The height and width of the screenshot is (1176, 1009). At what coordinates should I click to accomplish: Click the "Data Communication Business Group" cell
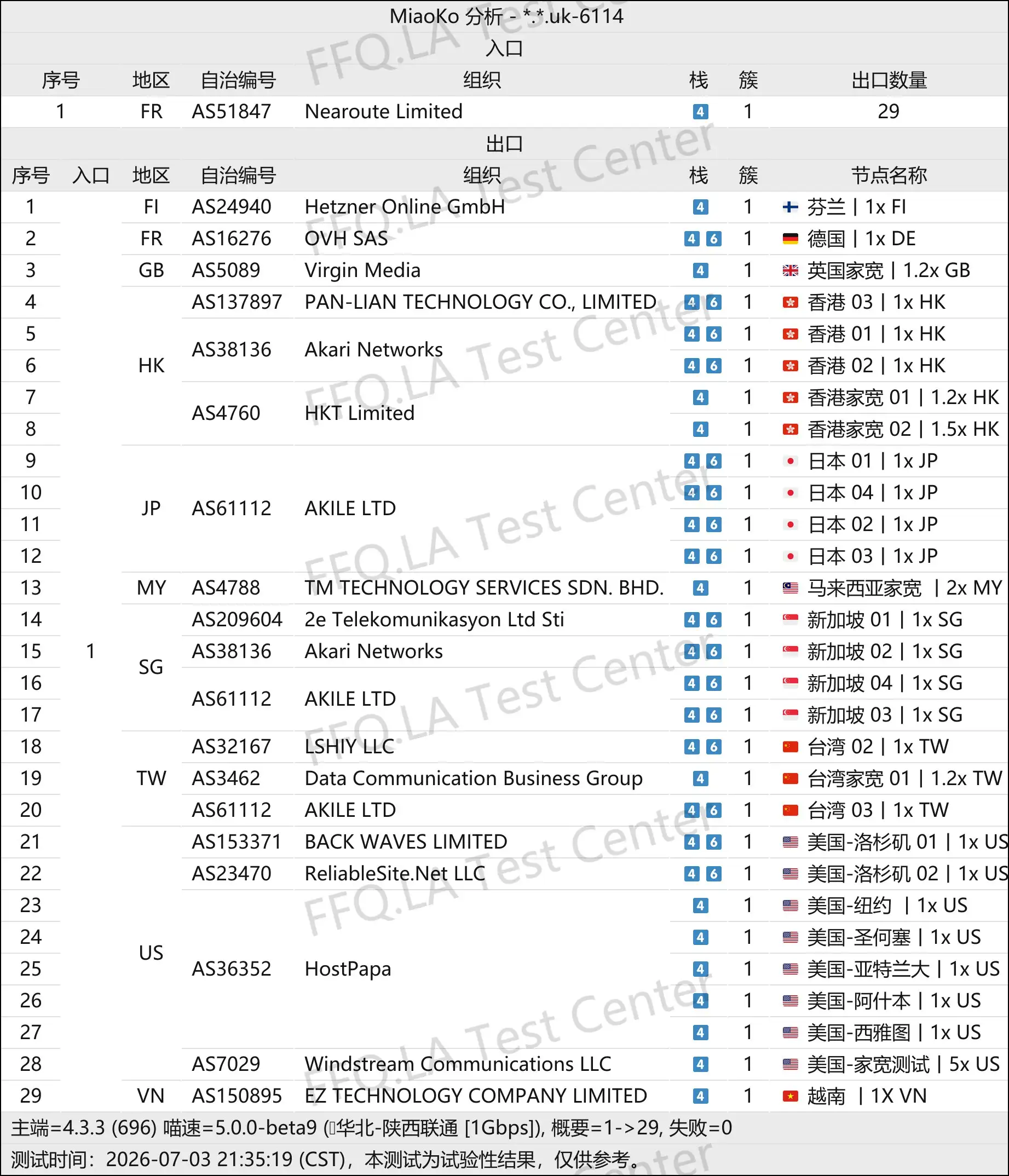(474, 778)
